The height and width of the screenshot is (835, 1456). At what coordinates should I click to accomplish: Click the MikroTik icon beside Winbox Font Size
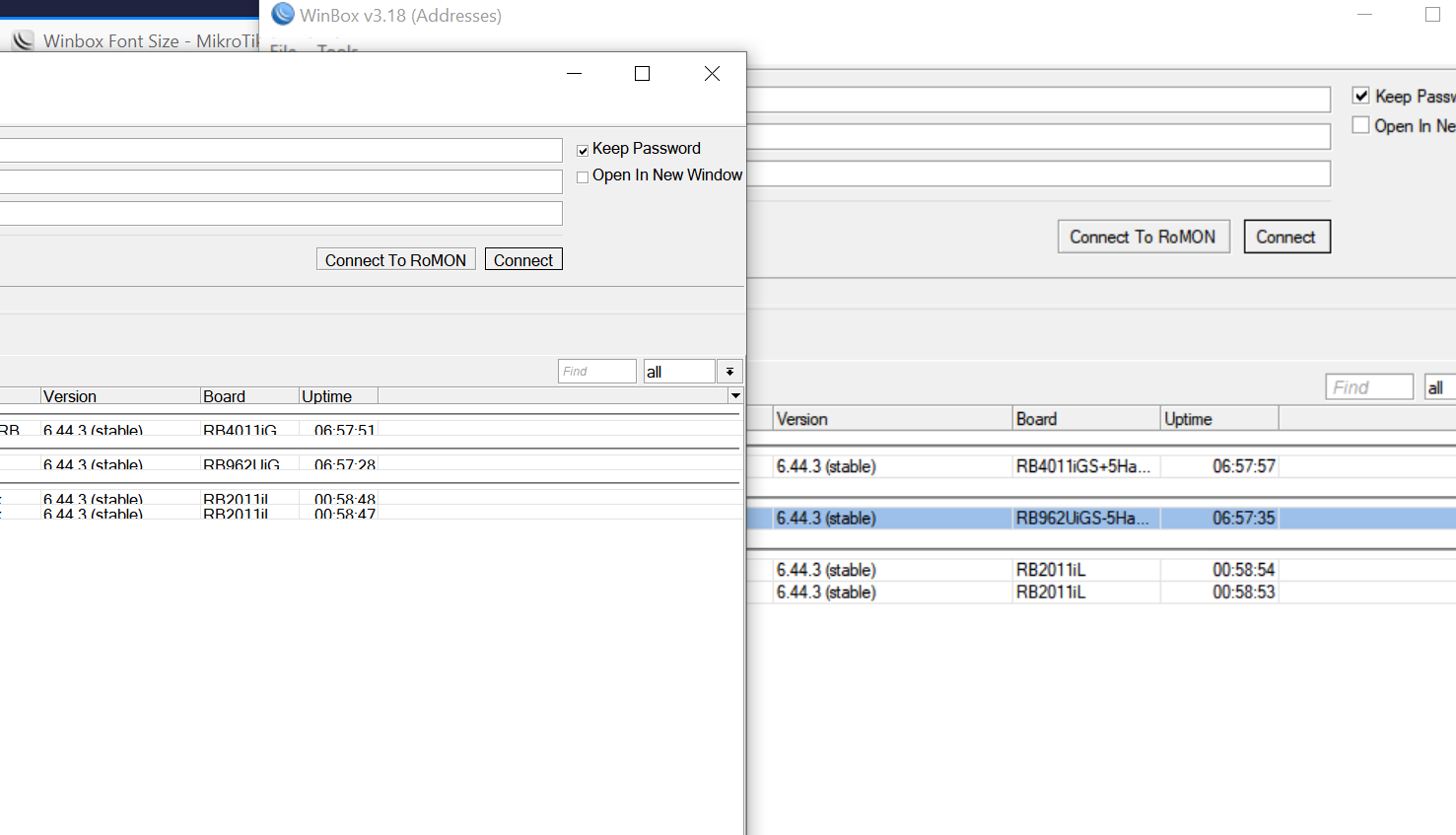(23, 41)
